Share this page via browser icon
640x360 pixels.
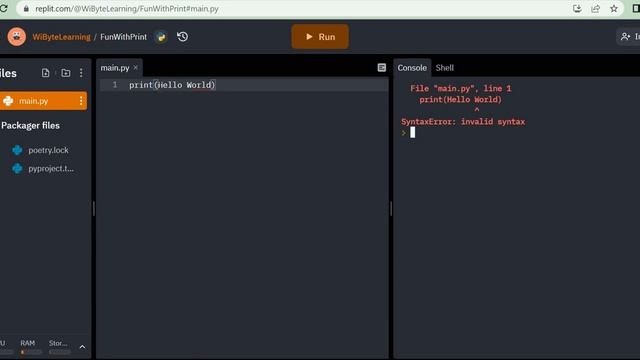tap(596, 9)
